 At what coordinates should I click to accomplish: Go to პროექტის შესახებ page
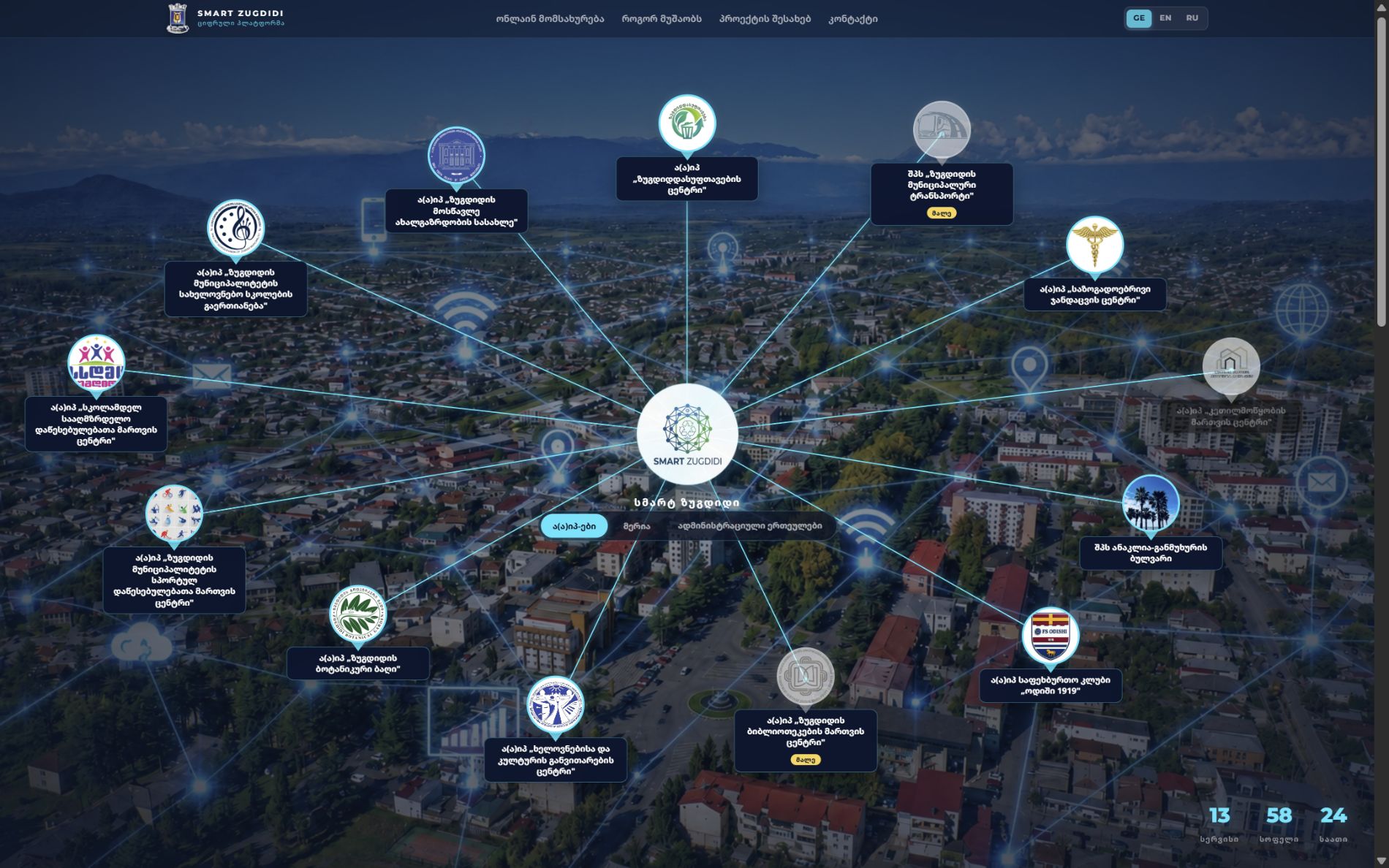point(765,19)
